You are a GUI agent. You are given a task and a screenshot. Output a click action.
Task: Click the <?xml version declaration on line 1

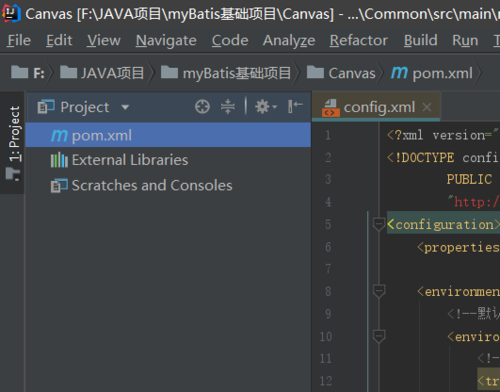443,135
